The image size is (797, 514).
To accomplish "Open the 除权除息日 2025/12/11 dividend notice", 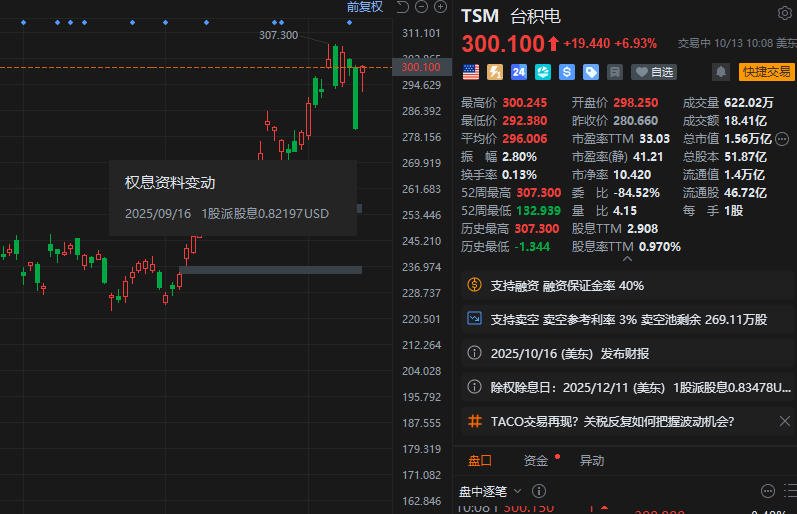I will tap(628, 387).
